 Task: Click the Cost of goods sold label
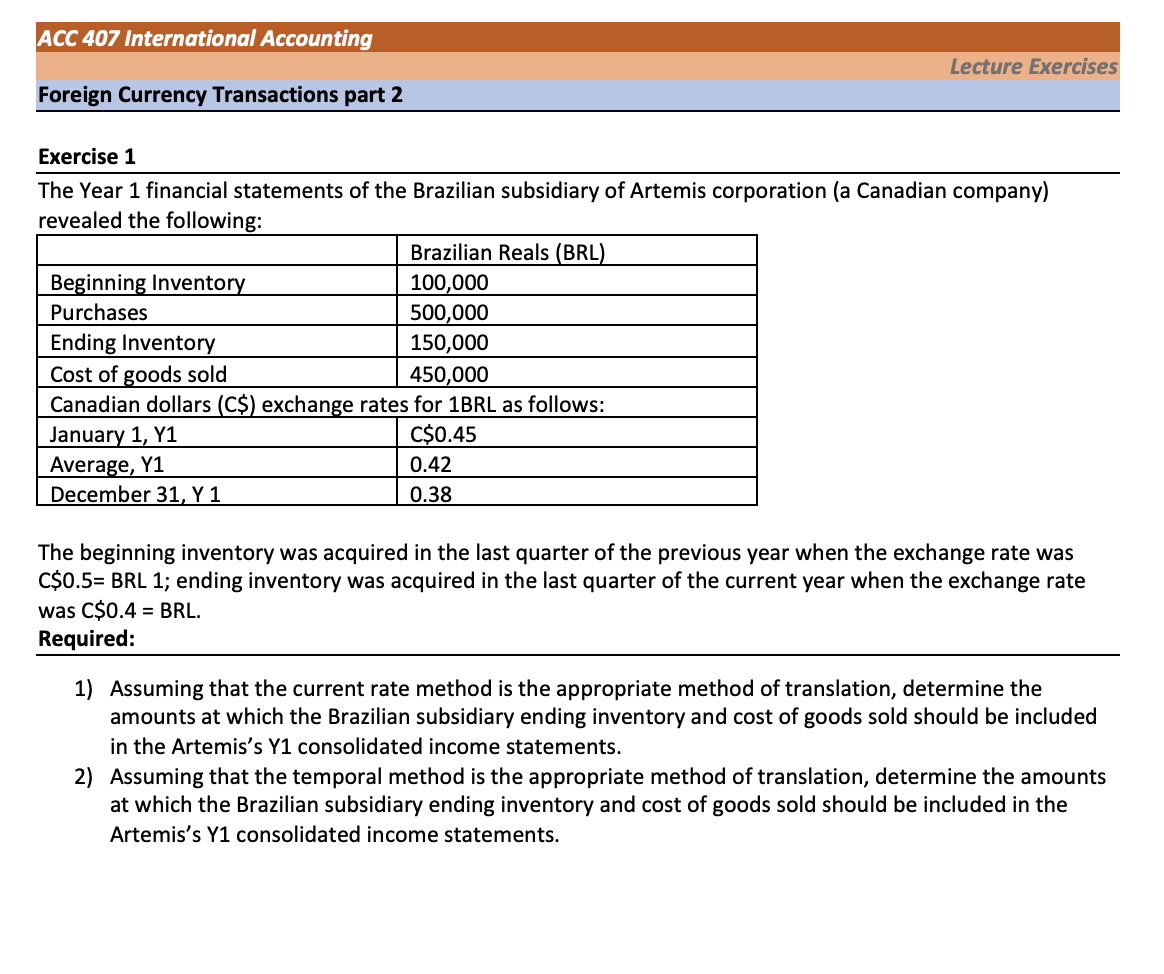(139, 374)
